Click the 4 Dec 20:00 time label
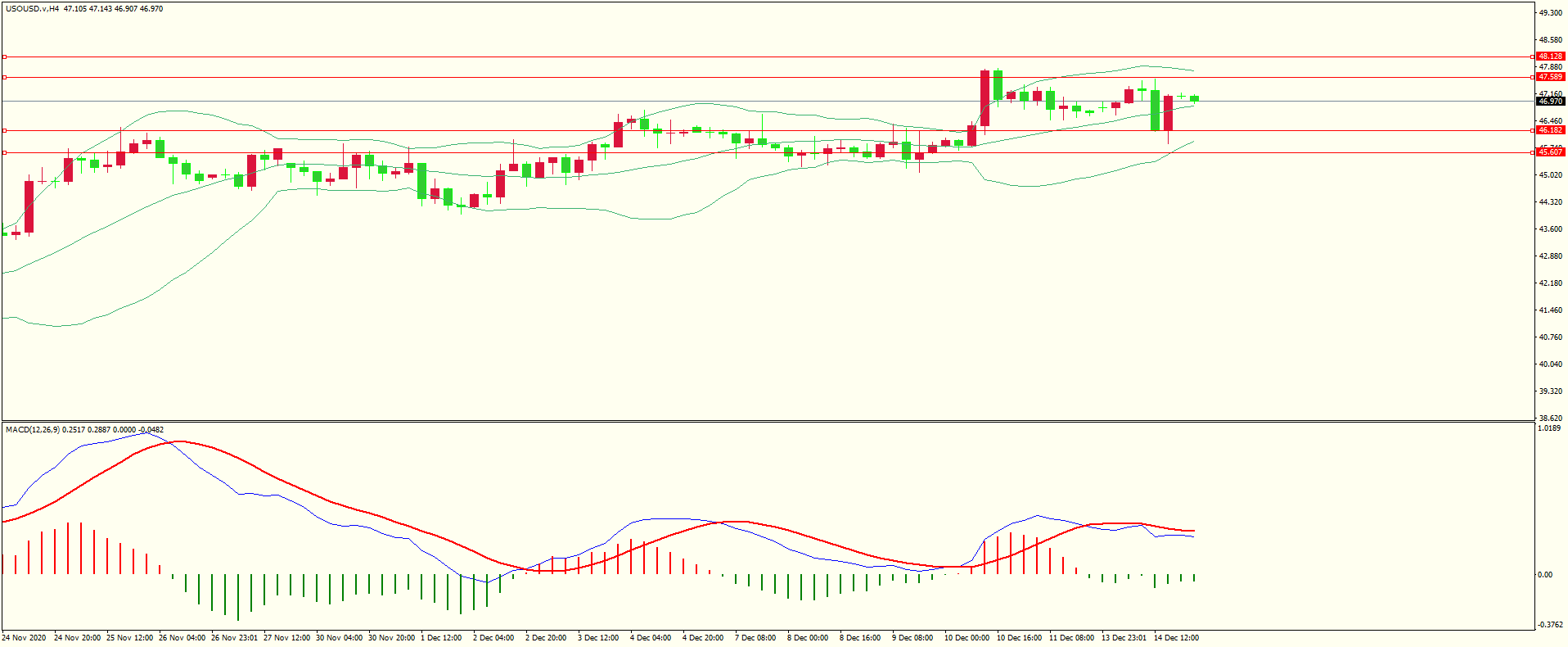The width and height of the screenshot is (1568, 647). 703,638
